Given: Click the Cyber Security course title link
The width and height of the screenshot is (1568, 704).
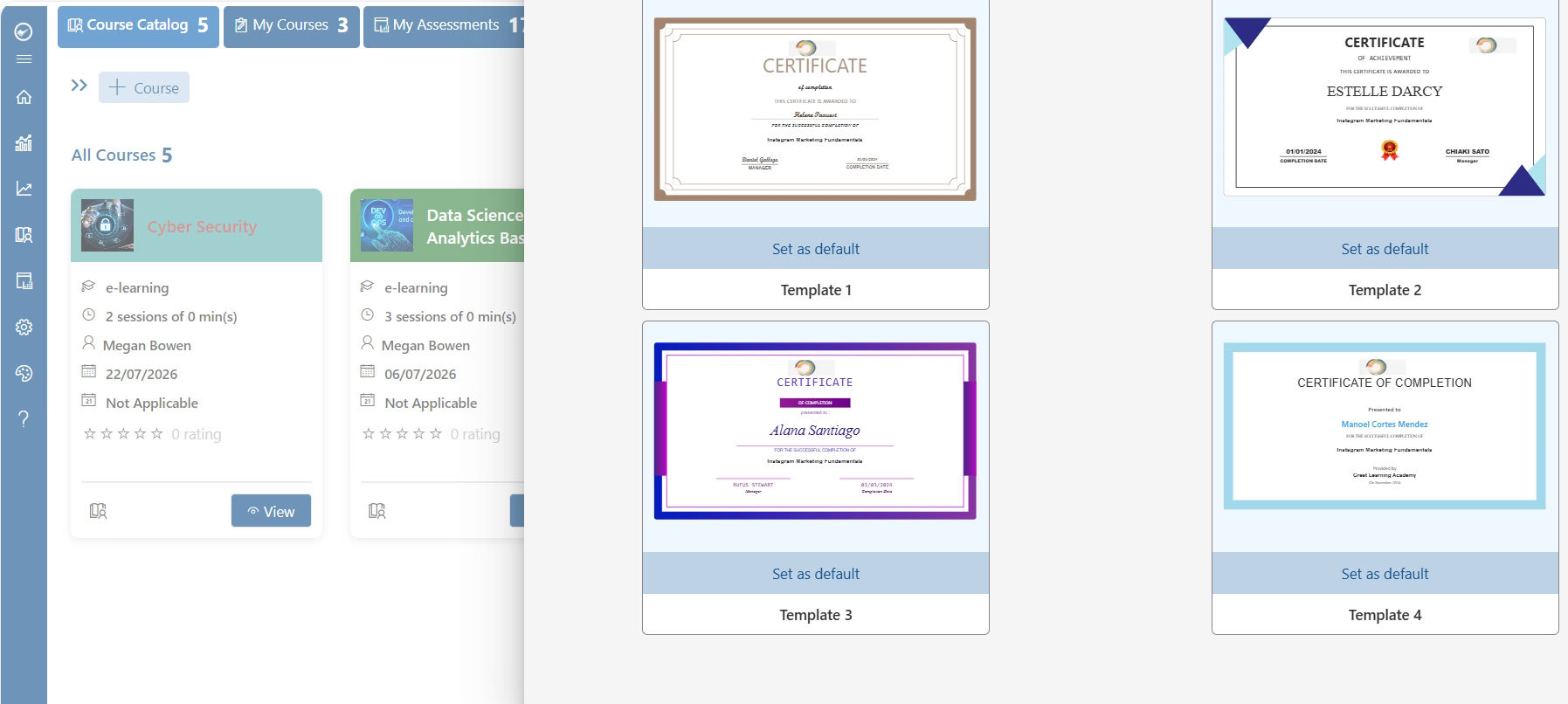Looking at the screenshot, I should pos(202,226).
